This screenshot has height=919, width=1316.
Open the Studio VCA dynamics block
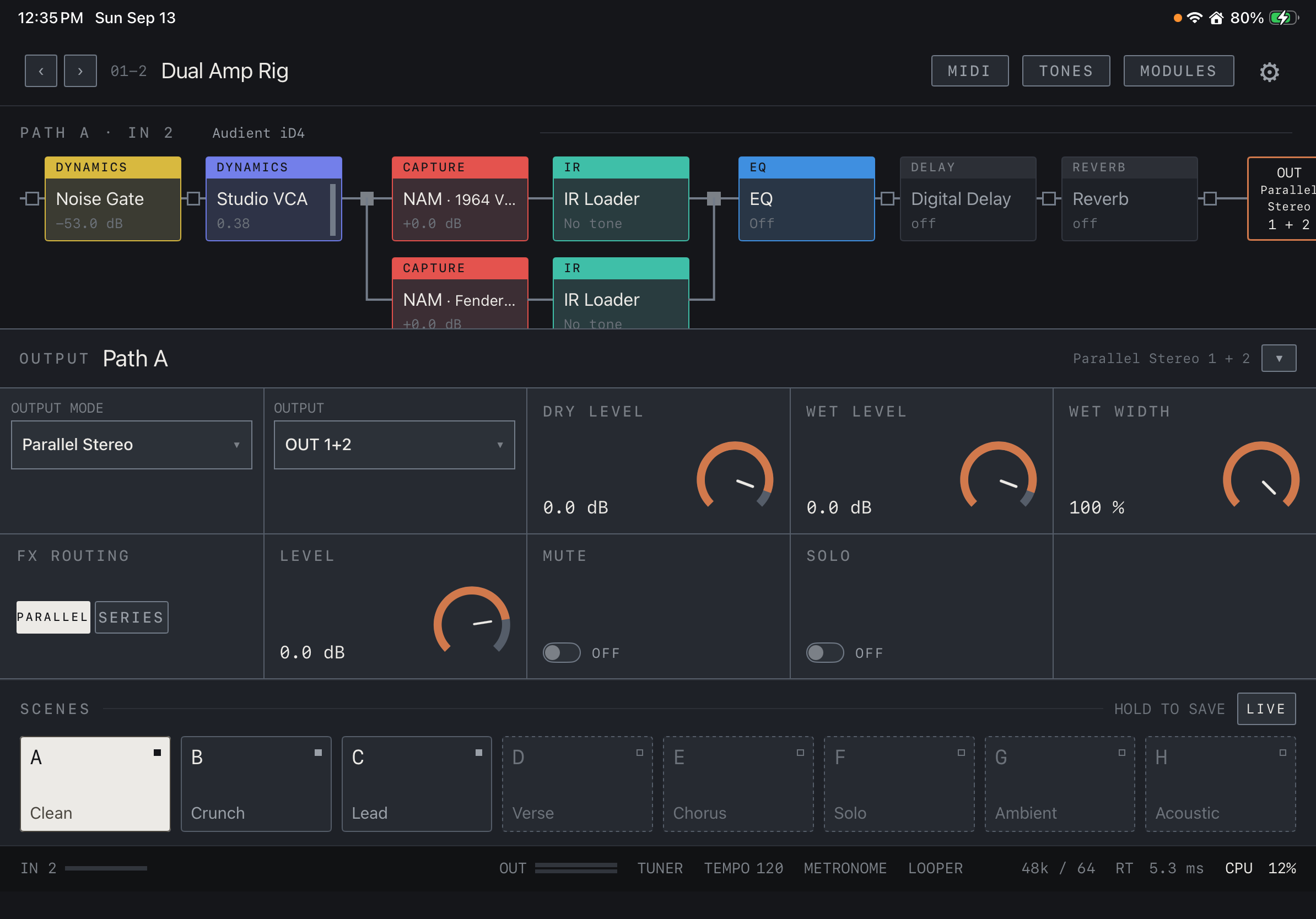273,199
